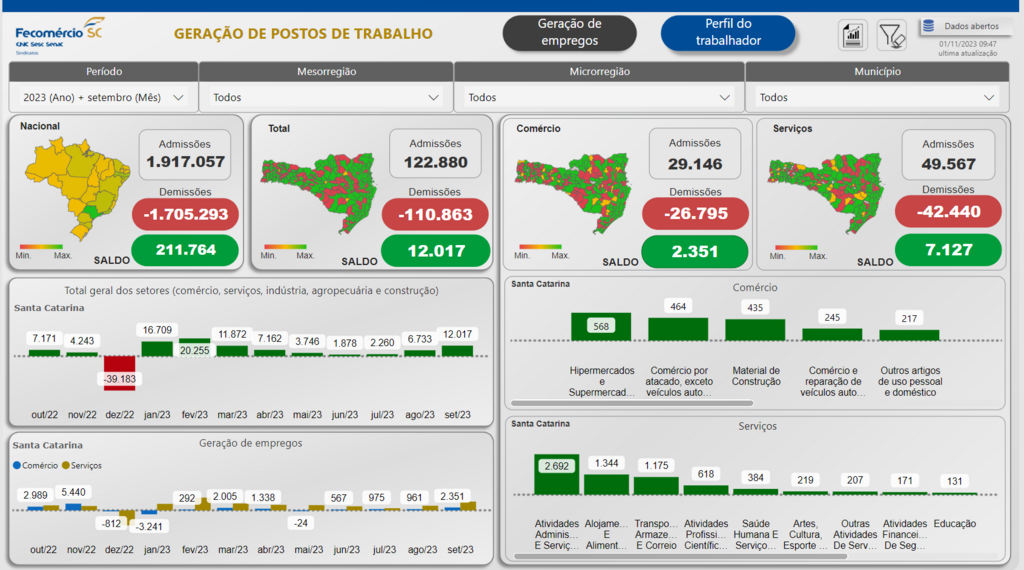The width and height of the screenshot is (1024, 570).
Task: Switch to Geração de empregos tab
Action: coord(569,32)
